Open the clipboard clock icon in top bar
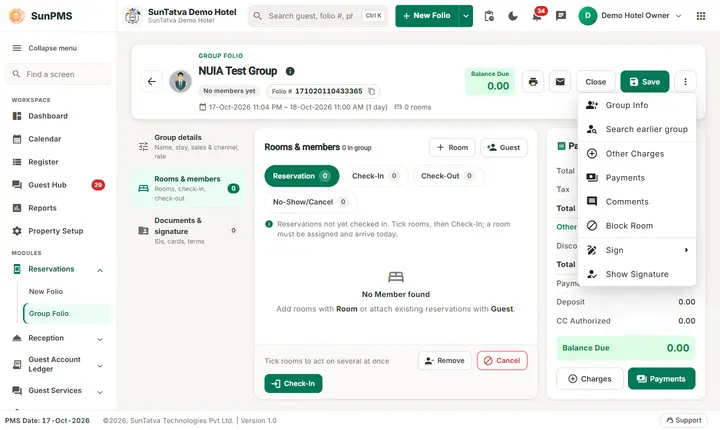 489,16
